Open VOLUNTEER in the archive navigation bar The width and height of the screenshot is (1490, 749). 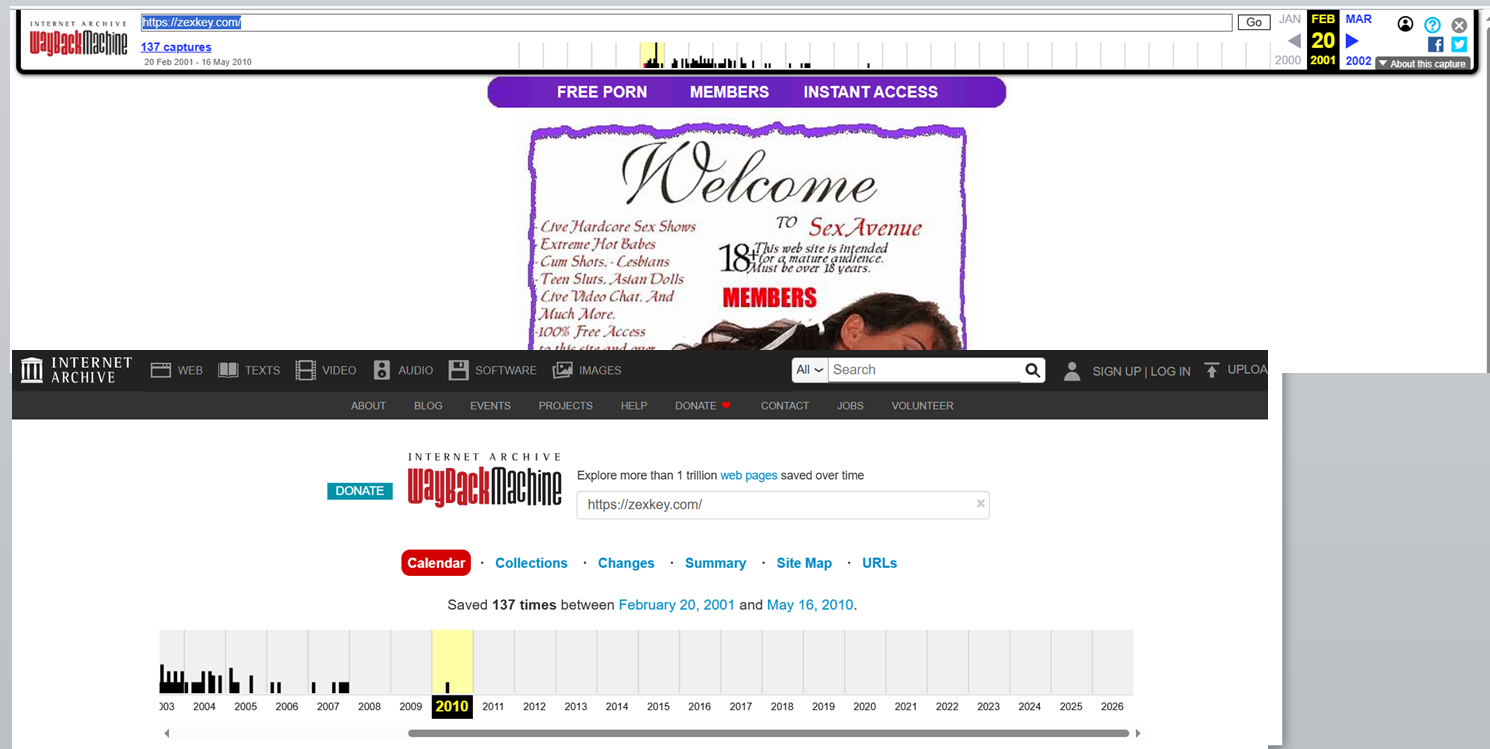[x=922, y=406]
